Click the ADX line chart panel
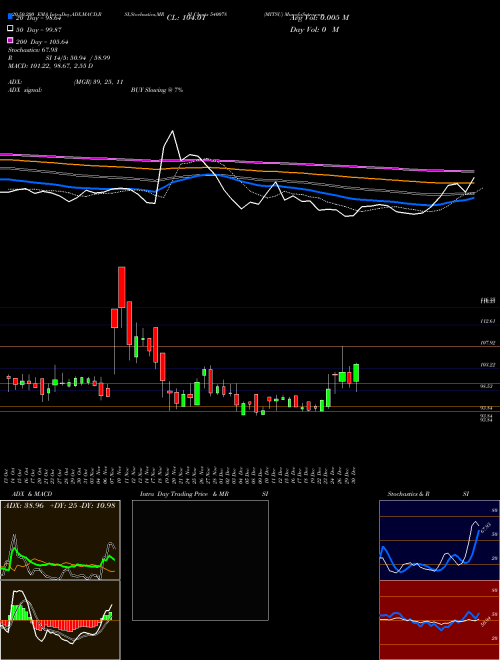The image size is (500, 660). tap(60, 540)
